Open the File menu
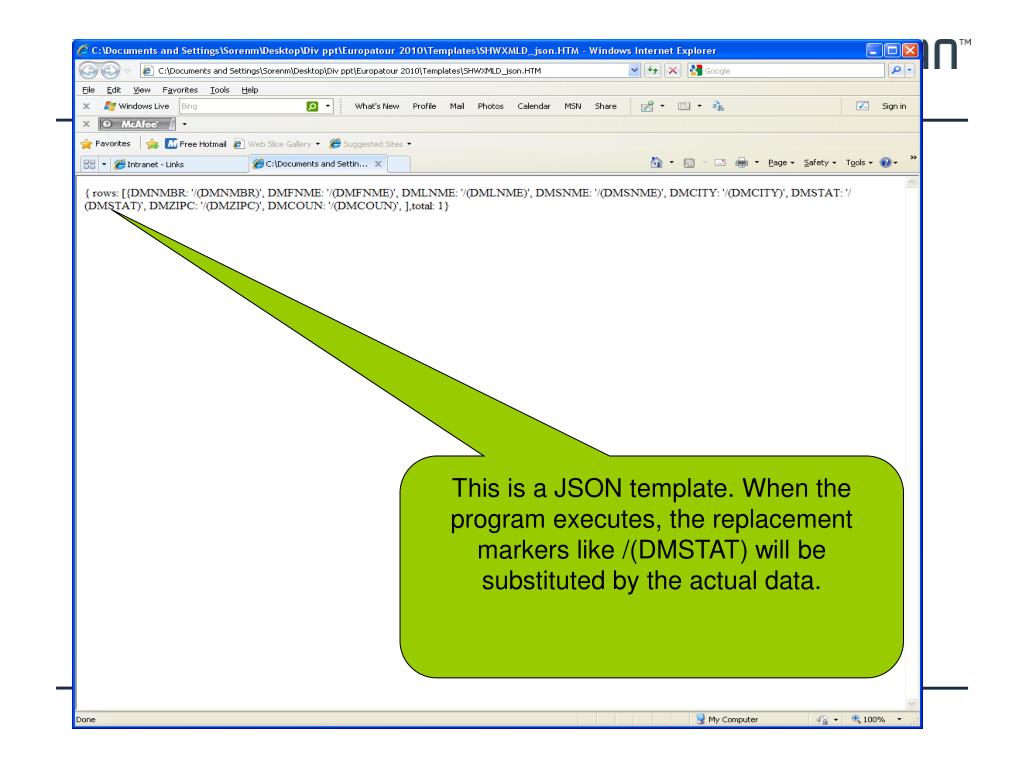Image resolution: width=1024 pixels, height=768 pixels. (88, 90)
